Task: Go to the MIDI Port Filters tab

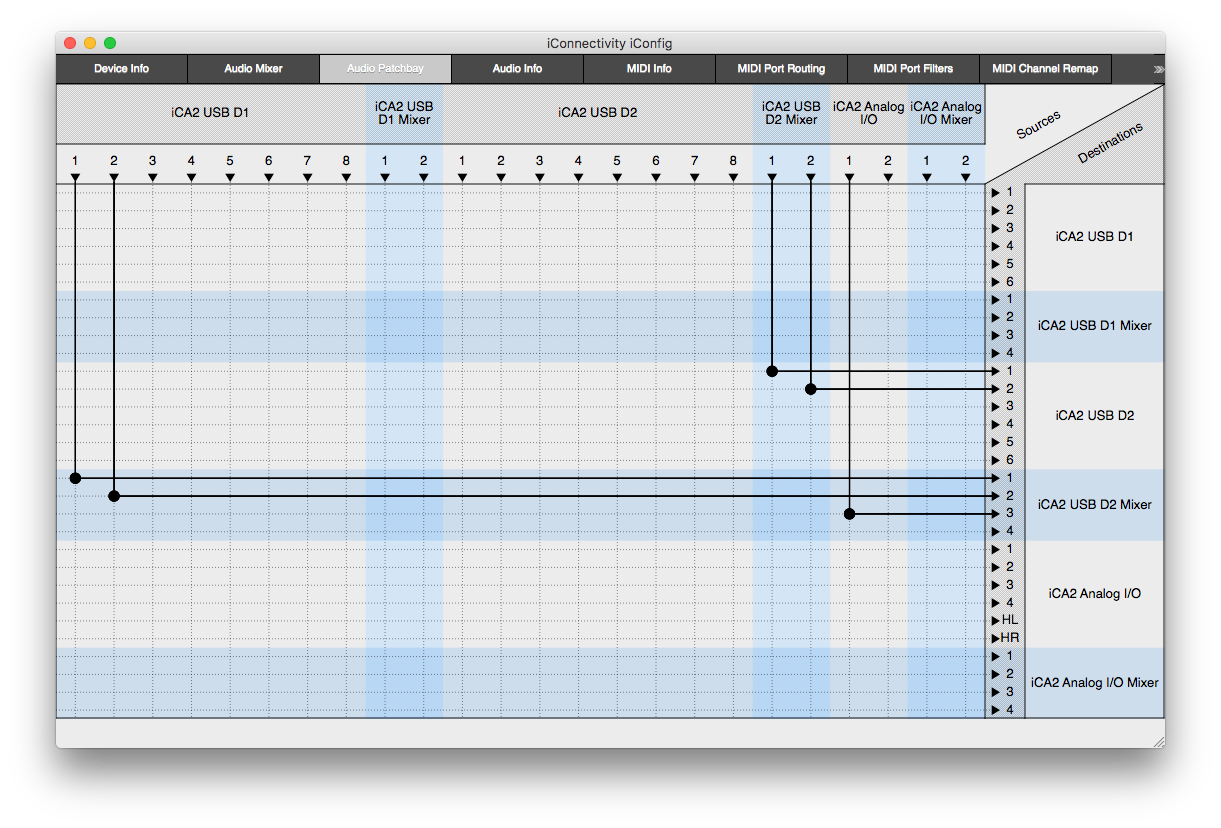Action: [x=914, y=69]
